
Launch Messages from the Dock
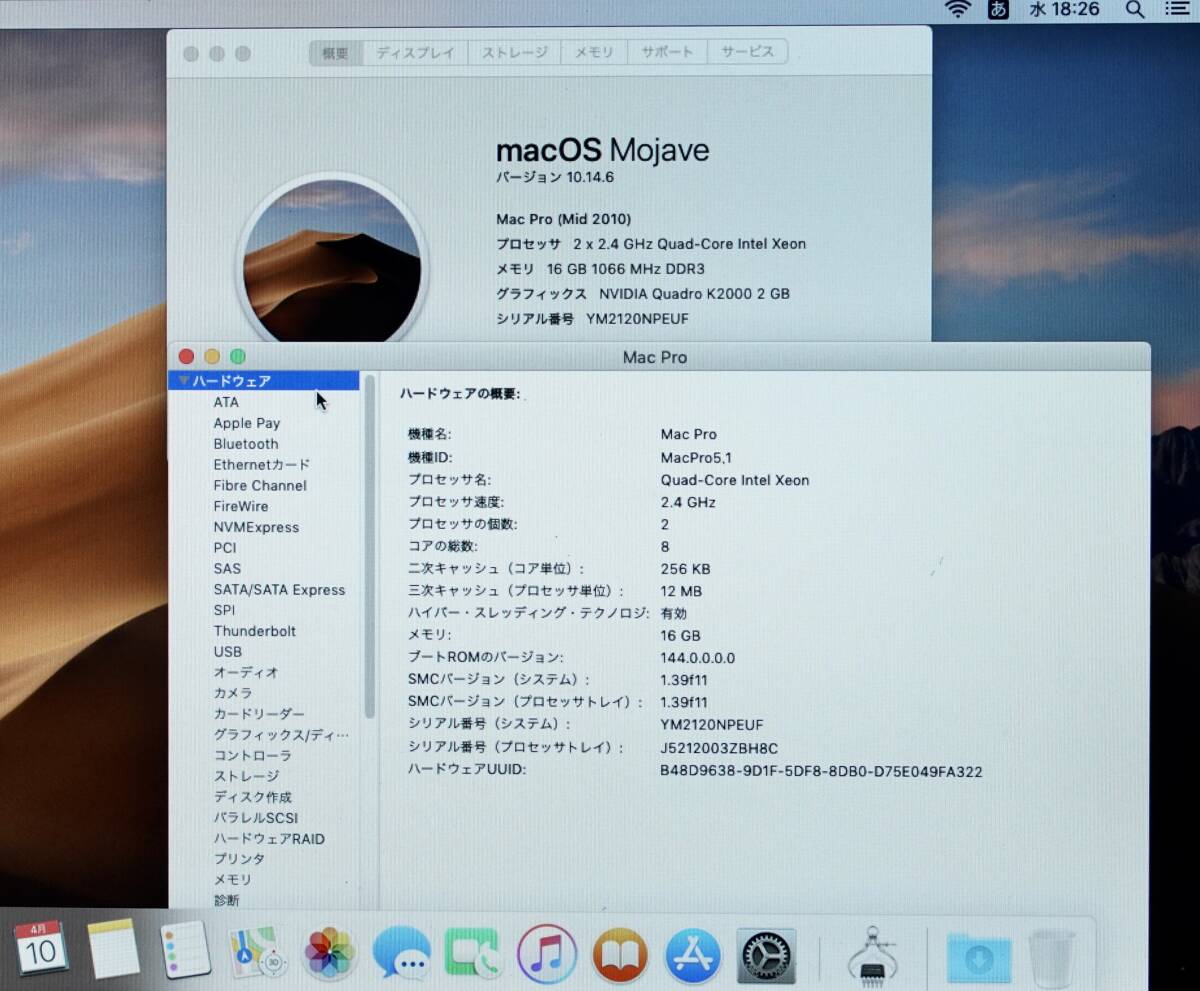tap(402, 953)
